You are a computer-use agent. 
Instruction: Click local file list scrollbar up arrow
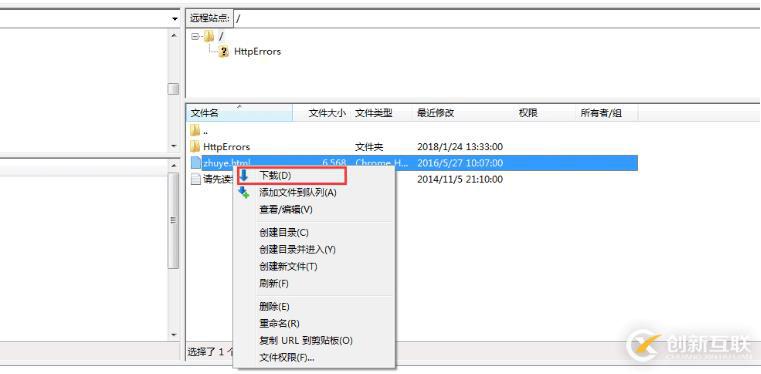(174, 165)
